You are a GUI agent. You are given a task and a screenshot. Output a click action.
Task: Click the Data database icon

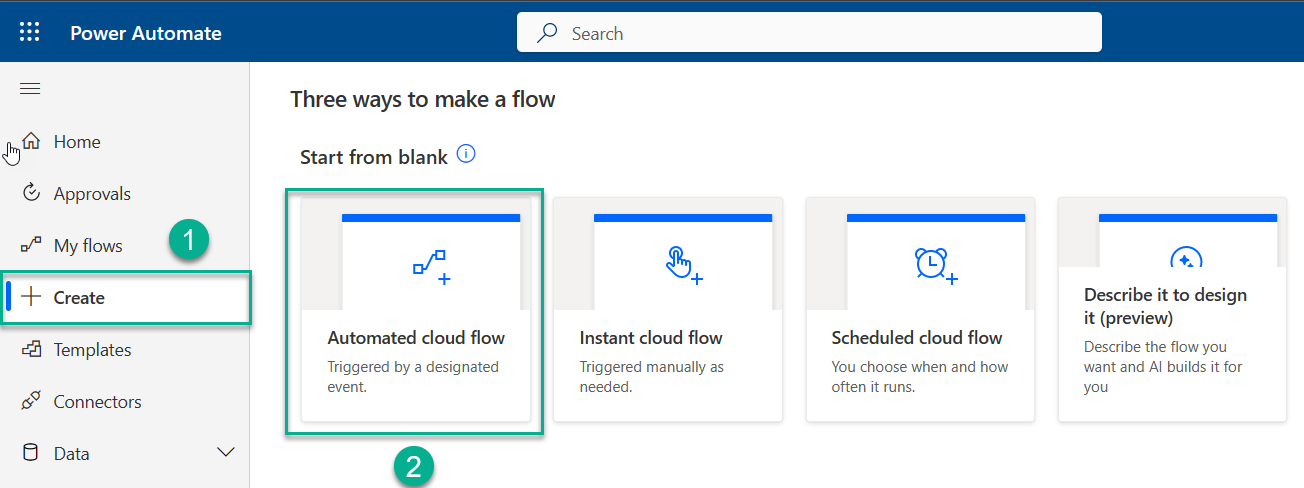[x=31, y=453]
